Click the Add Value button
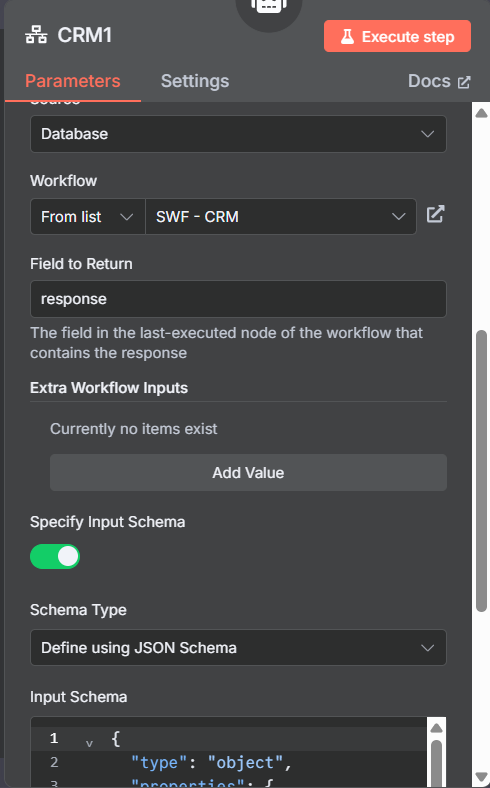The image size is (490, 788). tap(248, 472)
